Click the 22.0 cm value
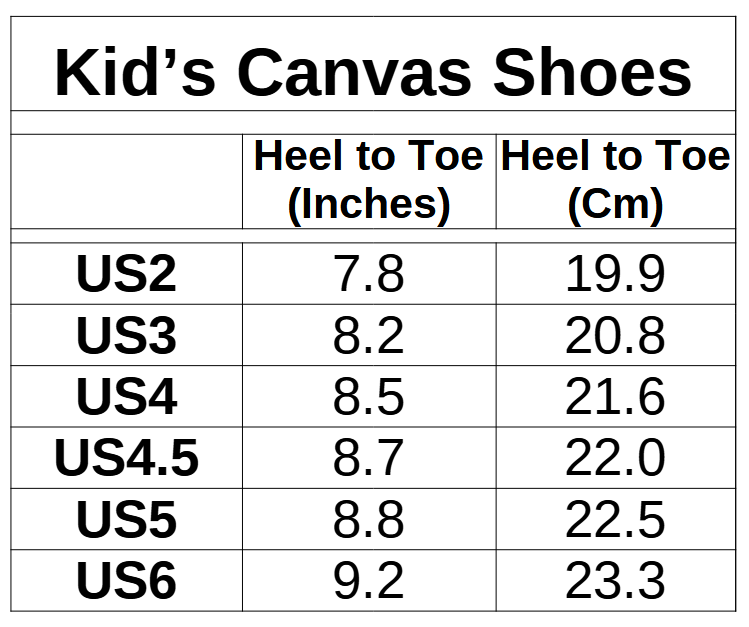 [x=615, y=458]
